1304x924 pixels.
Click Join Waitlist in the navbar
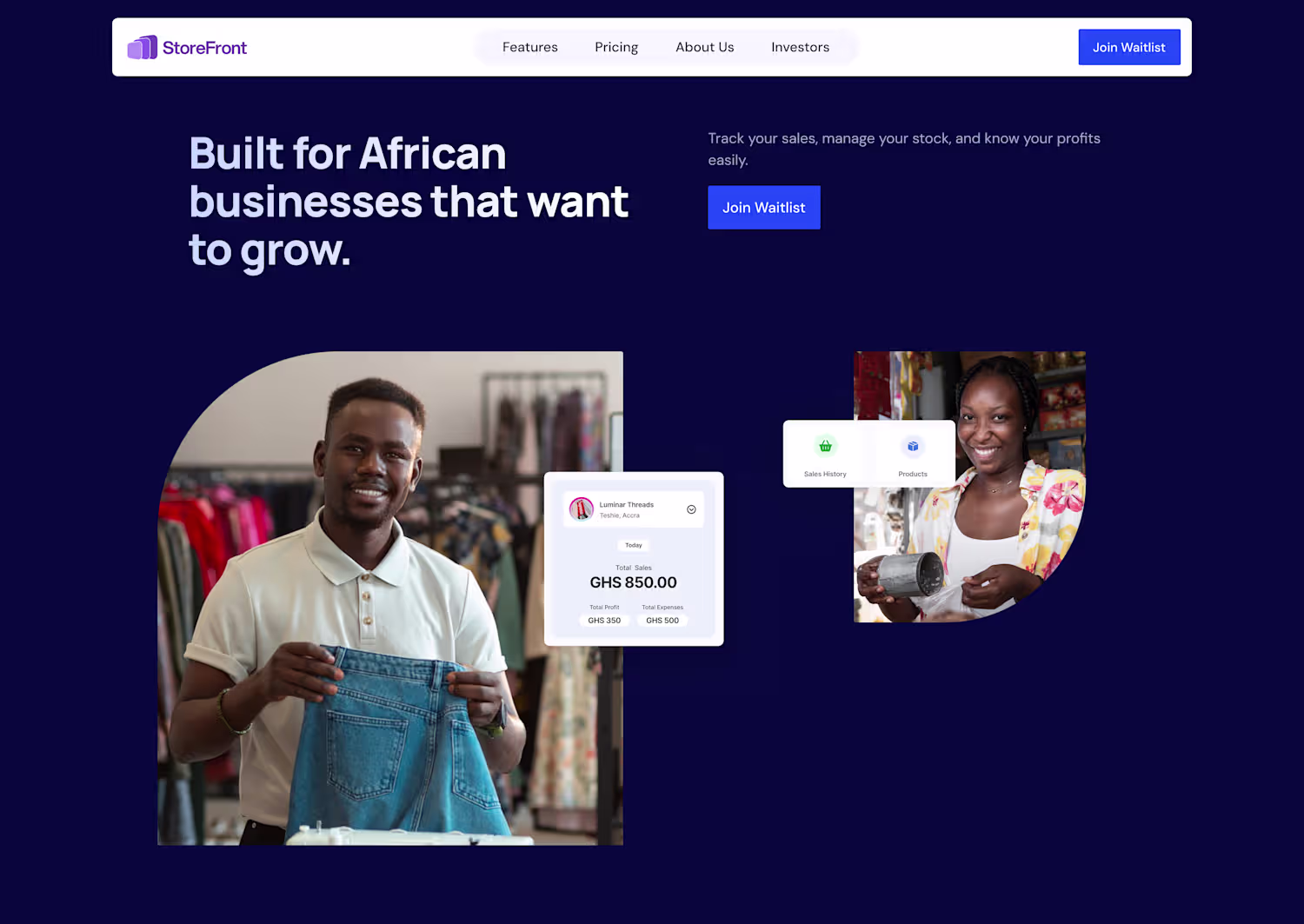click(x=1129, y=47)
